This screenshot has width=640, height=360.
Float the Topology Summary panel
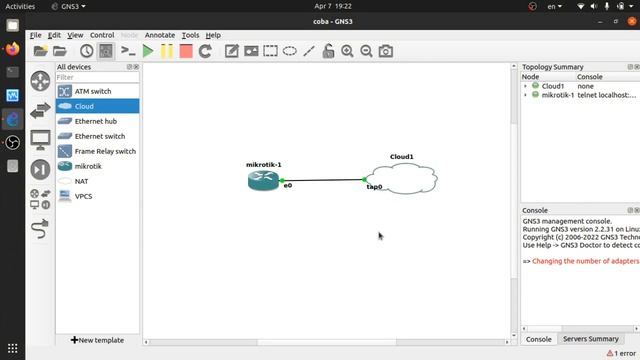coord(630,67)
